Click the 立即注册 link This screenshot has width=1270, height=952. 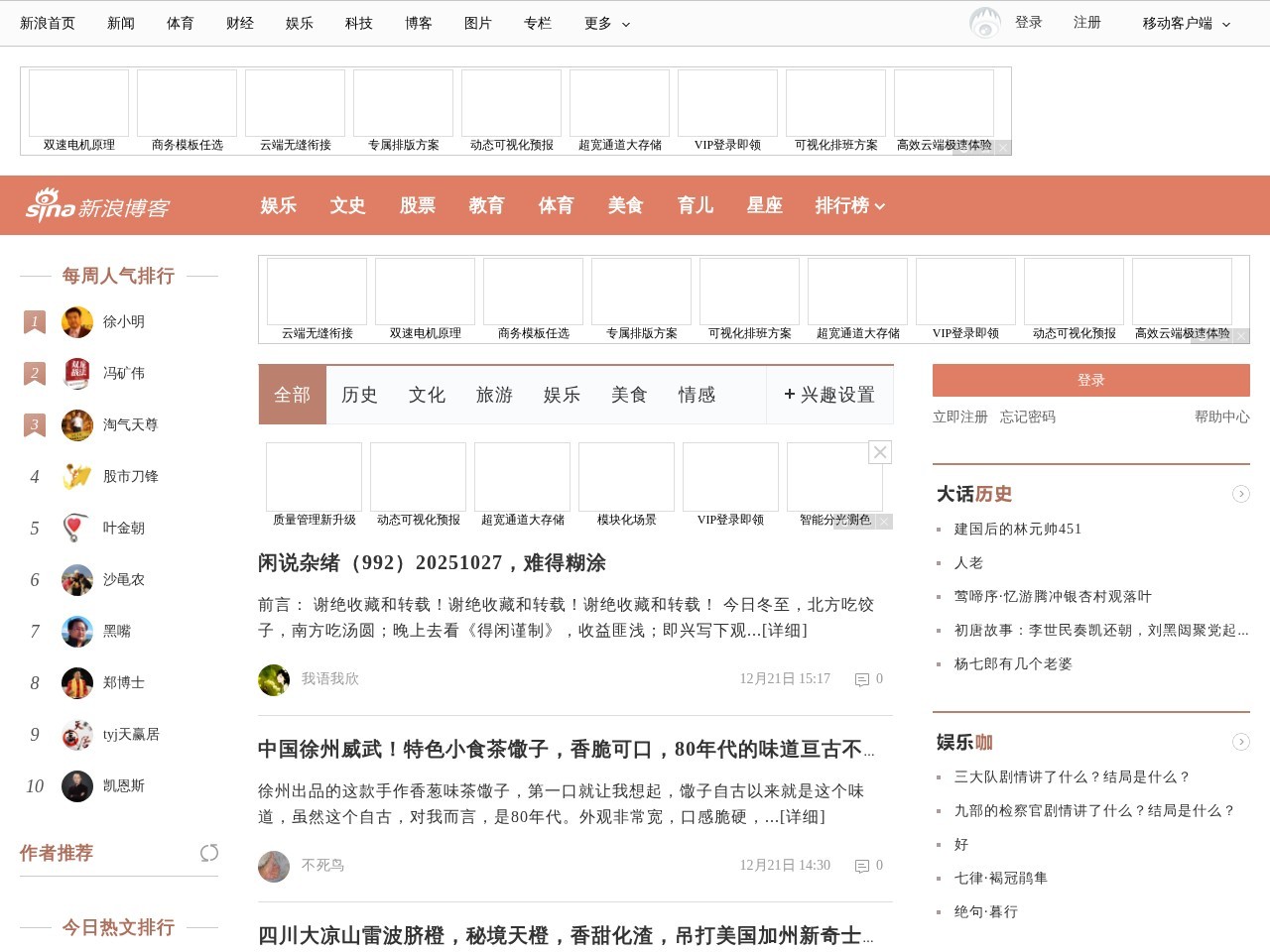pos(959,416)
